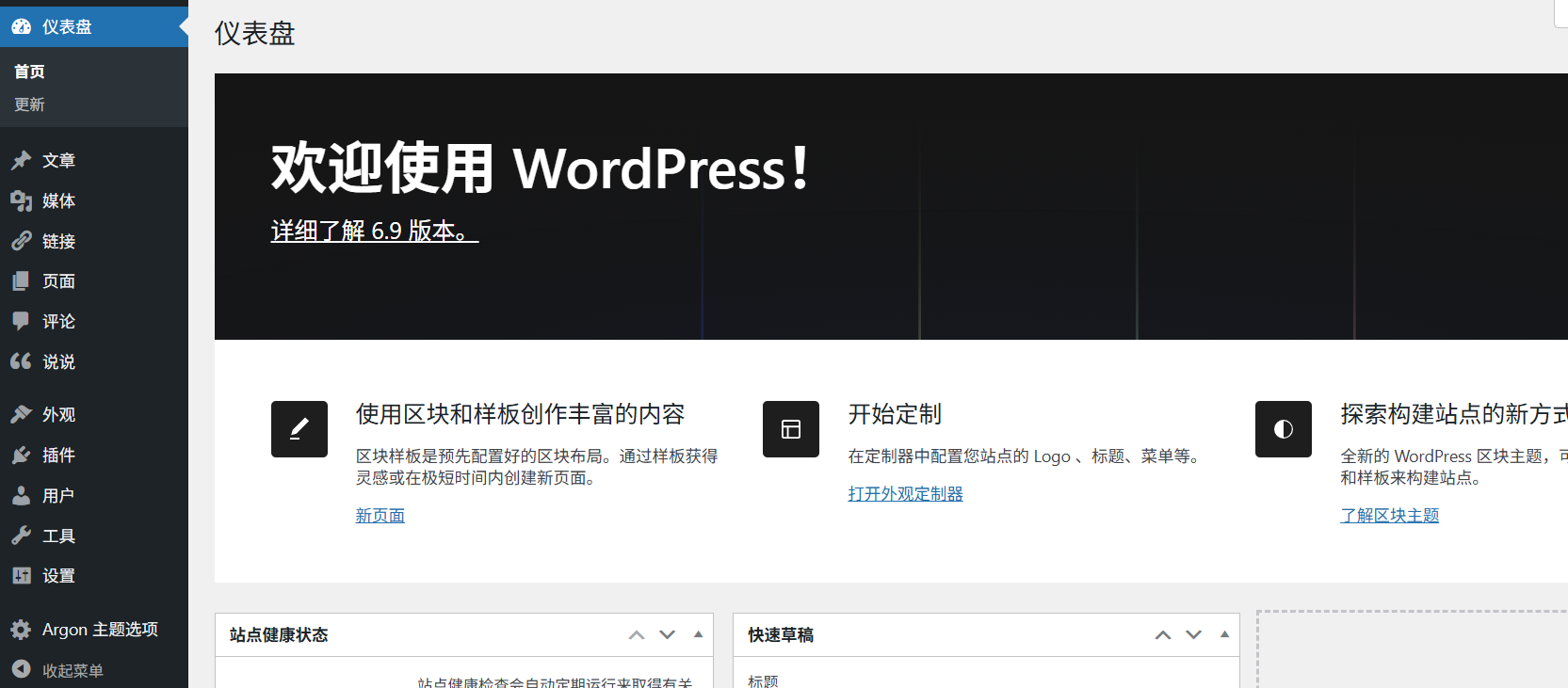Screen dimensions: 1568x688
Task: Collapse the sidebar with 收起菜单
Action: click(58, 670)
